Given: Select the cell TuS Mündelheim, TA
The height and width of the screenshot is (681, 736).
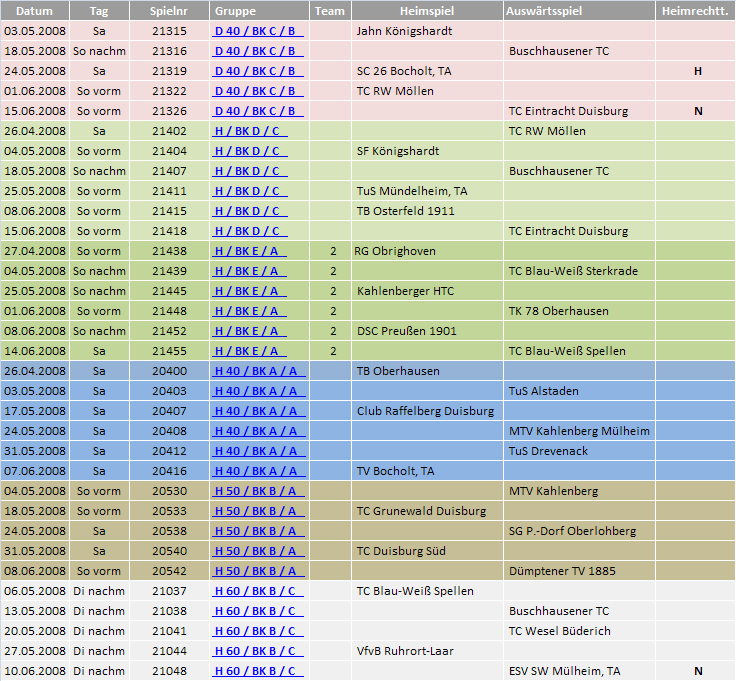Looking at the screenshot, I should [427, 191].
